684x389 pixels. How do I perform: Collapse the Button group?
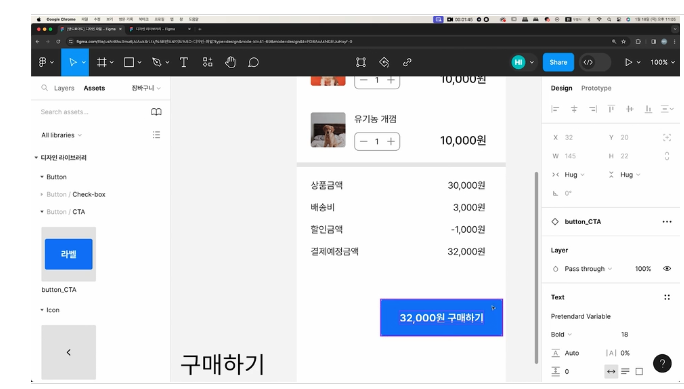(42, 177)
